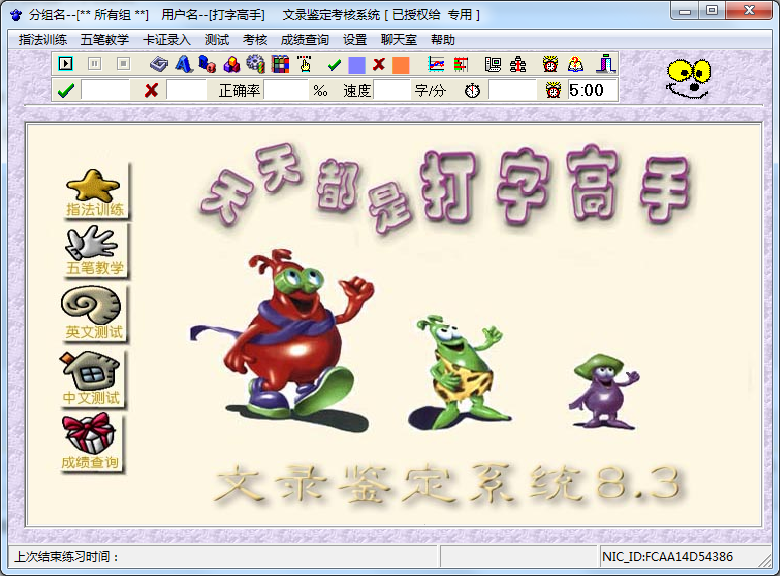780x576 pixels.
Task: Click the yellow smiley face mascot
Action: [688, 77]
